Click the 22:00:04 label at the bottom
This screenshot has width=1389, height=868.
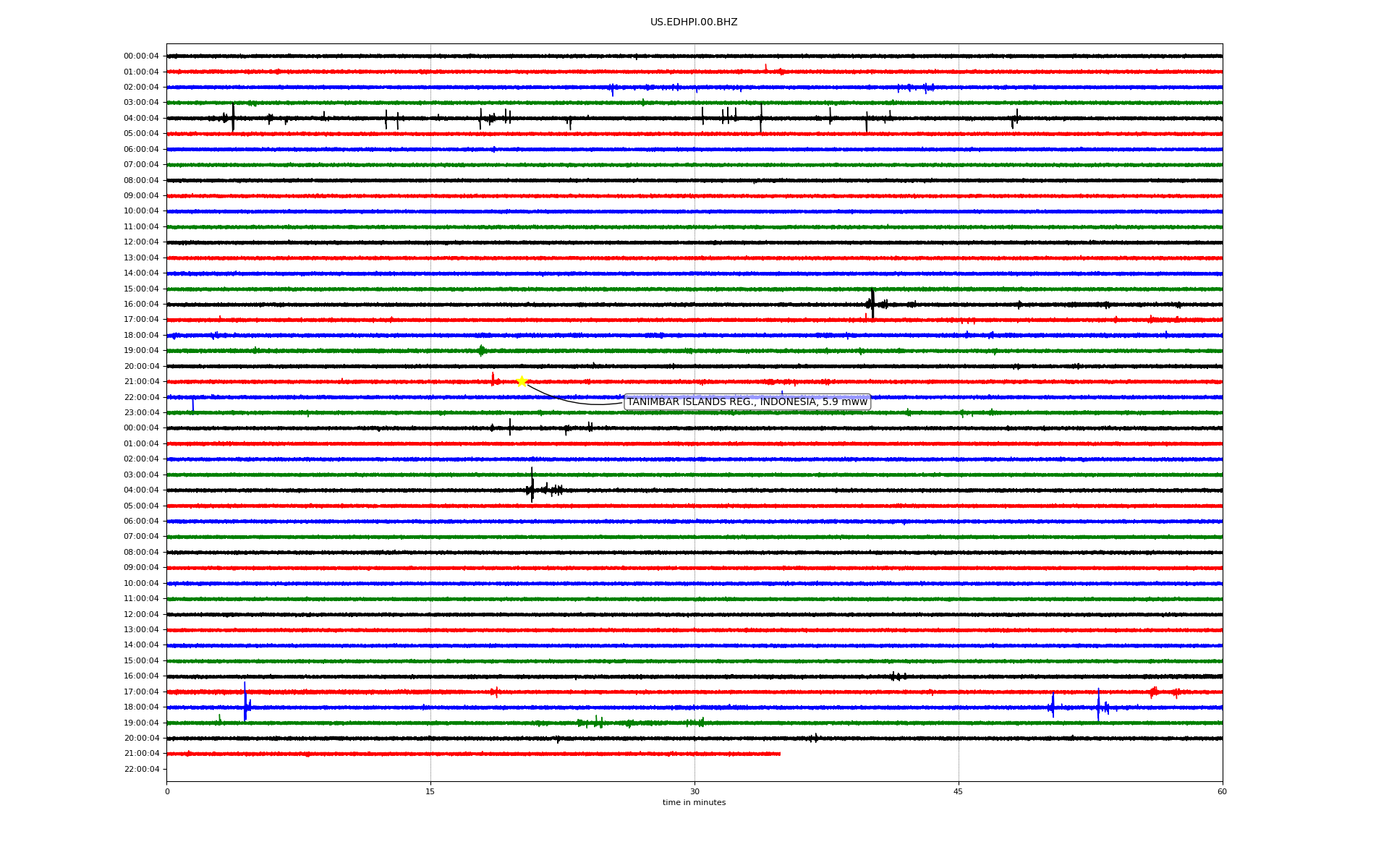(141, 770)
